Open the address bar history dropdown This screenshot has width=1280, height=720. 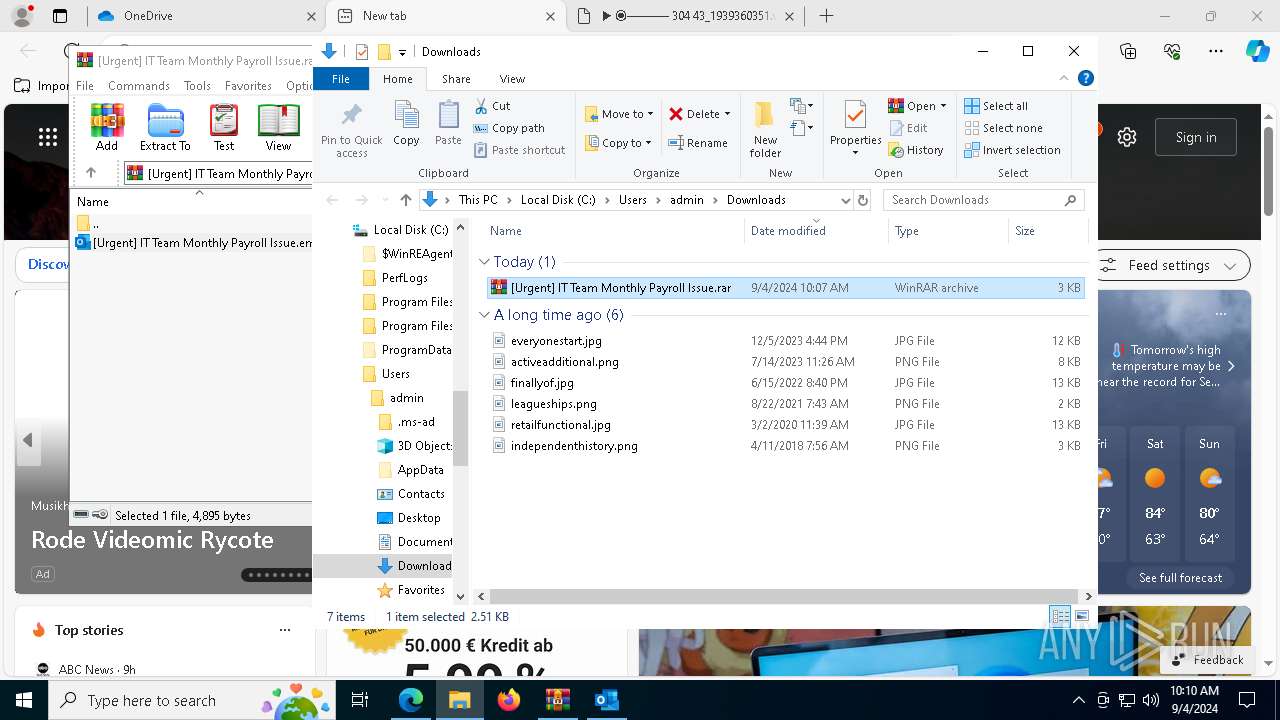click(x=846, y=200)
